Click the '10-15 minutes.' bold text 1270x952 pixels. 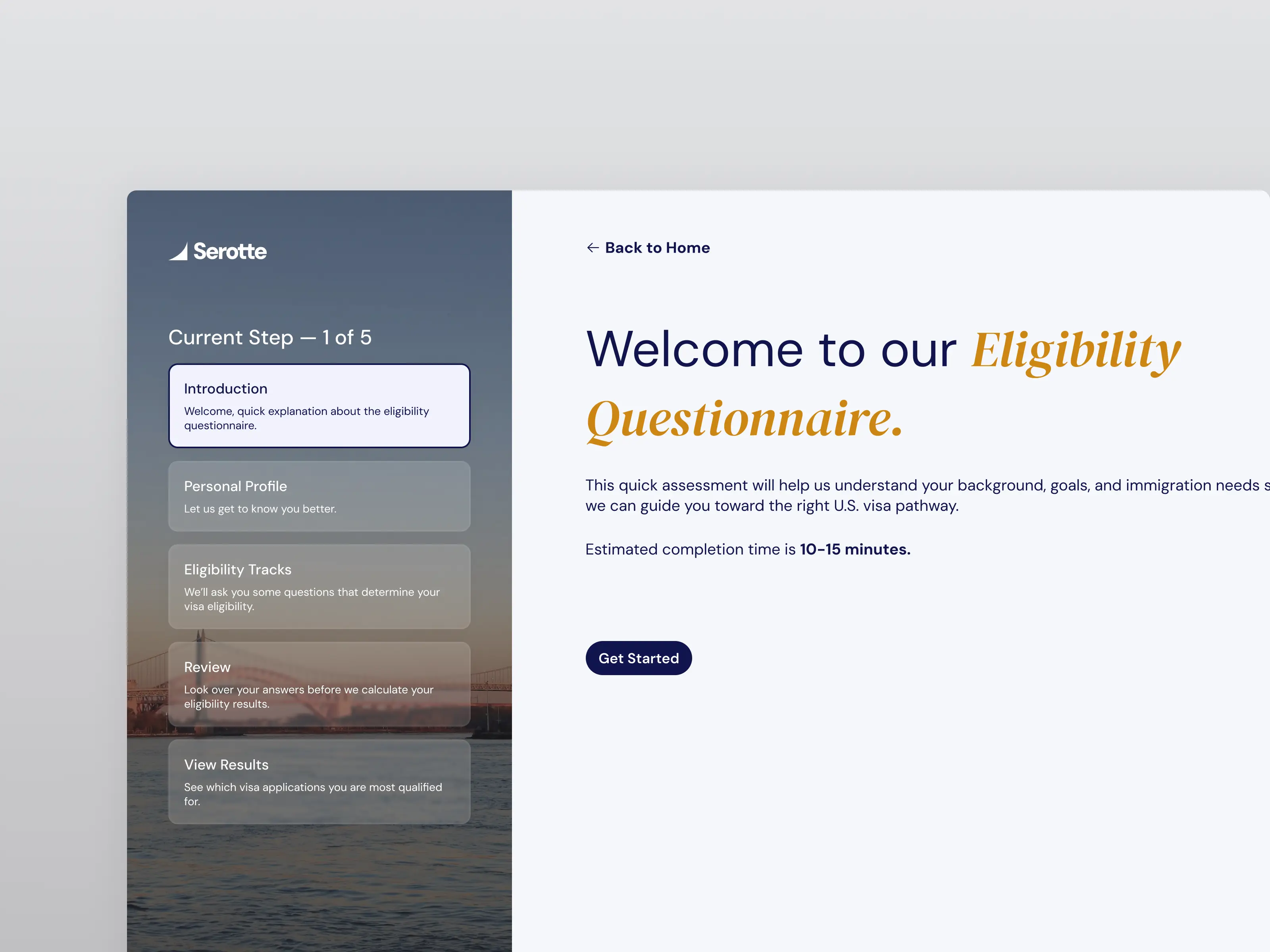(x=855, y=549)
